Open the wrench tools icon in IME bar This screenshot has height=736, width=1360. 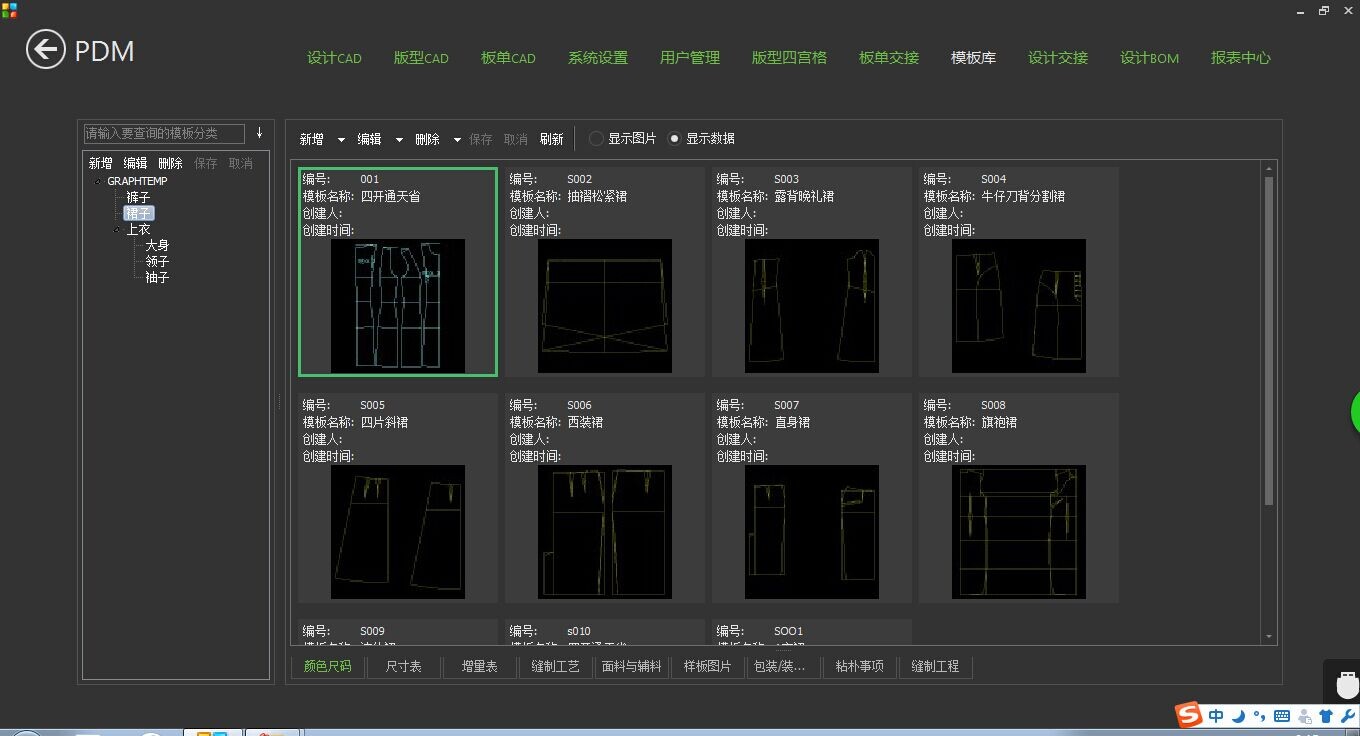tap(1348, 716)
